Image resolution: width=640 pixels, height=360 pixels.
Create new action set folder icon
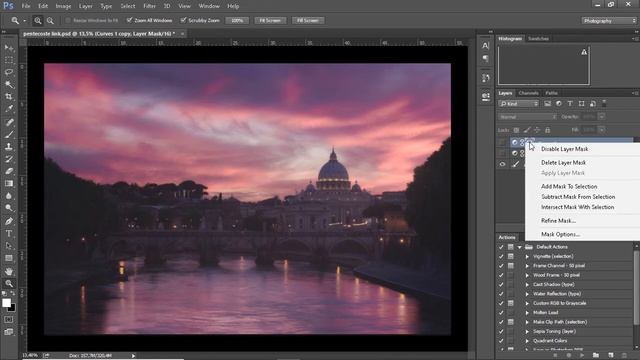596,355
